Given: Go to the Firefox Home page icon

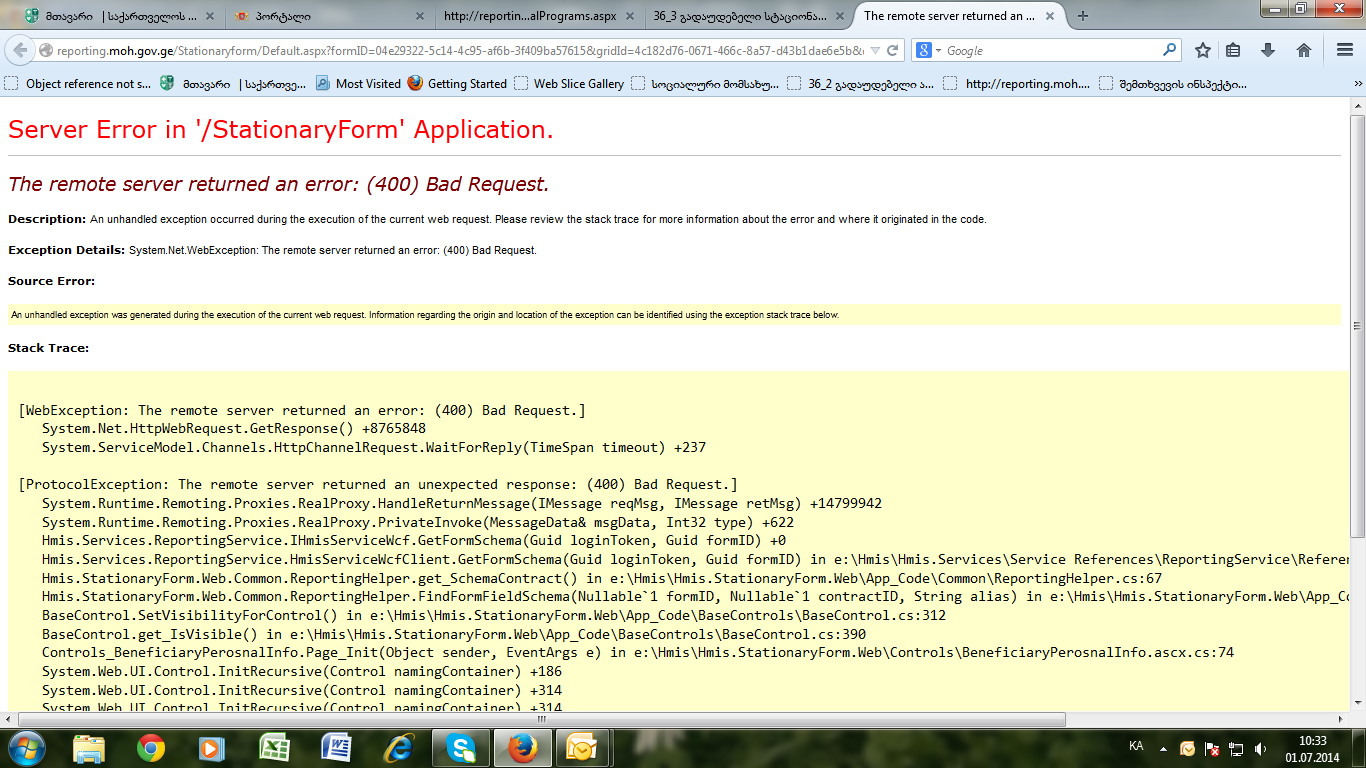Looking at the screenshot, I should pyautogui.click(x=1303, y=50).
